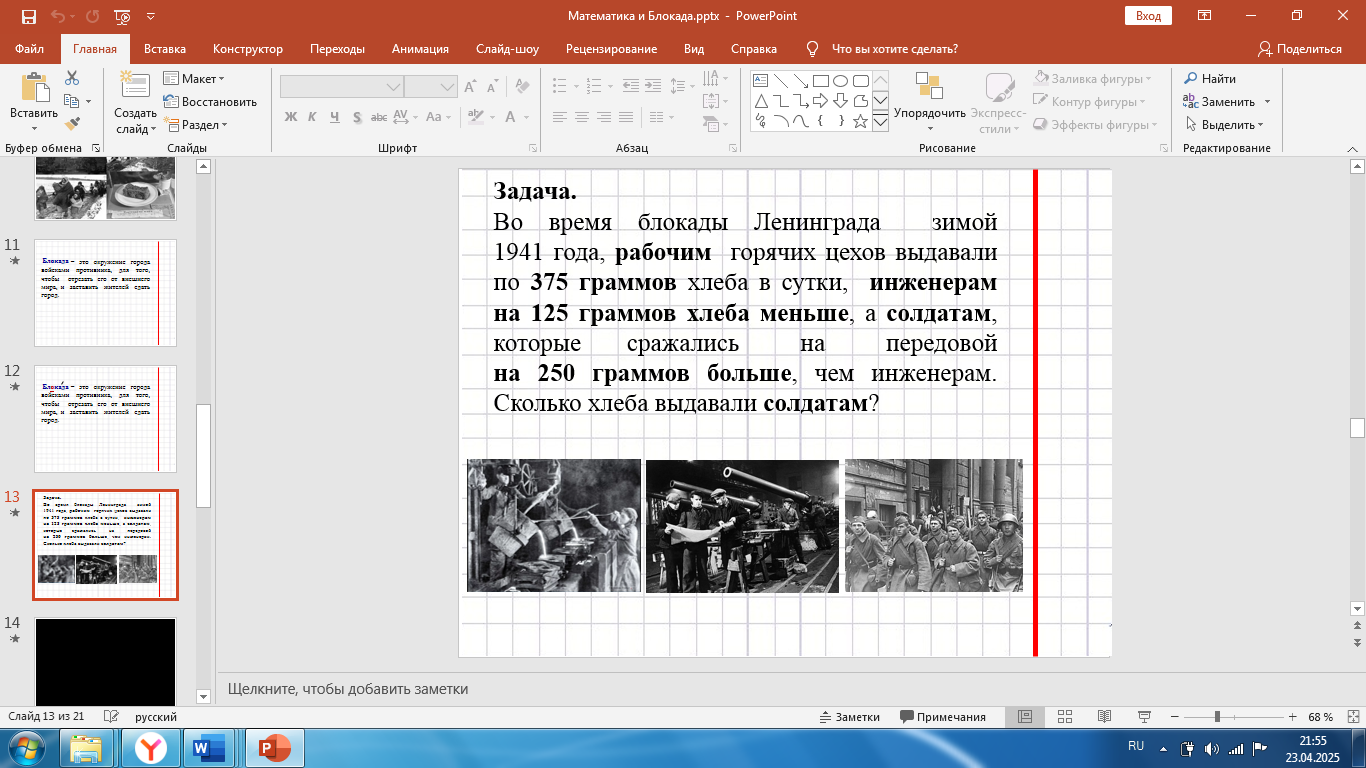The height and width of the screenshot is (768, 1366).
Task: Select slide 11 thumbnail
Action: 106,293
